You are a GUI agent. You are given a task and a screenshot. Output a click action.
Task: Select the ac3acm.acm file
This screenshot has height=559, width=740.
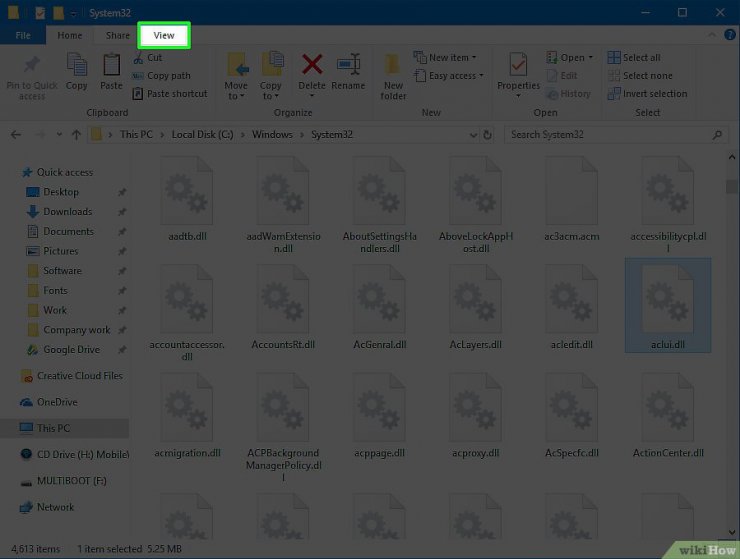click(572, 199)
